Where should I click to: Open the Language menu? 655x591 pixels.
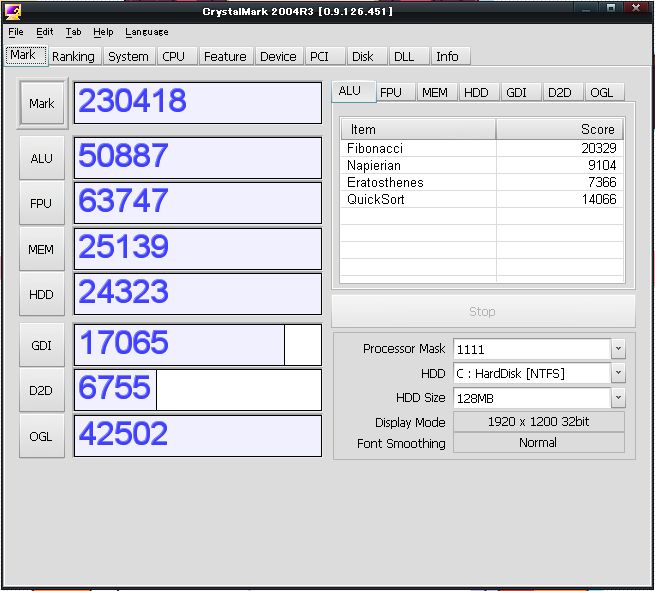tap(147, 32)
